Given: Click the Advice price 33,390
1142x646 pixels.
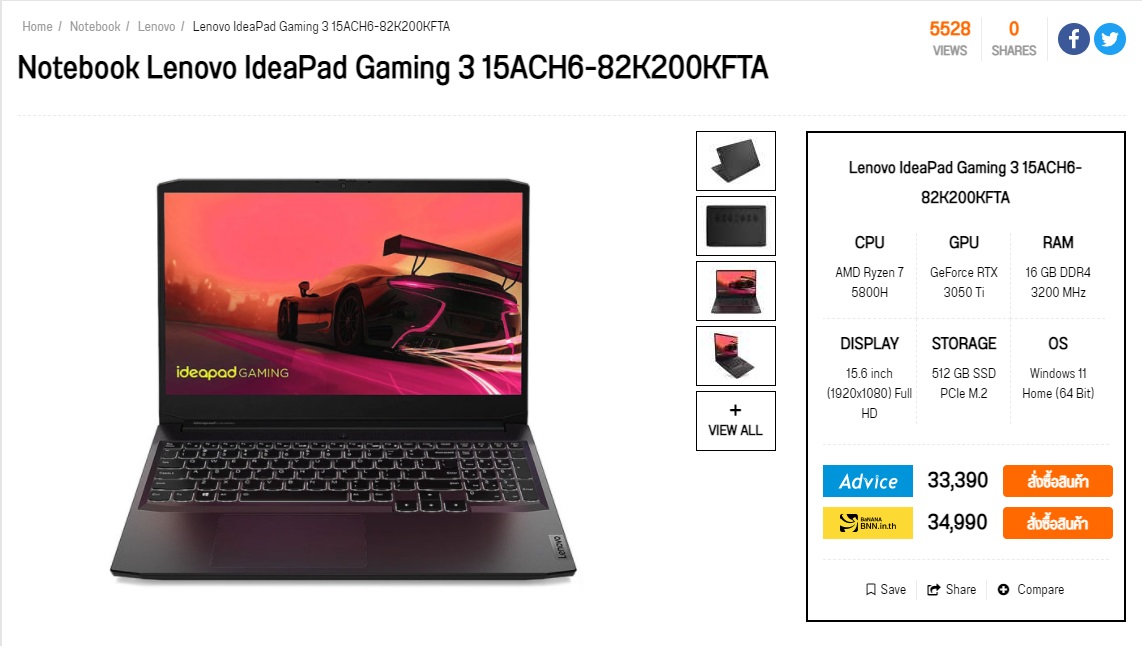Looking at the screenshot, I should pos(957,480).
